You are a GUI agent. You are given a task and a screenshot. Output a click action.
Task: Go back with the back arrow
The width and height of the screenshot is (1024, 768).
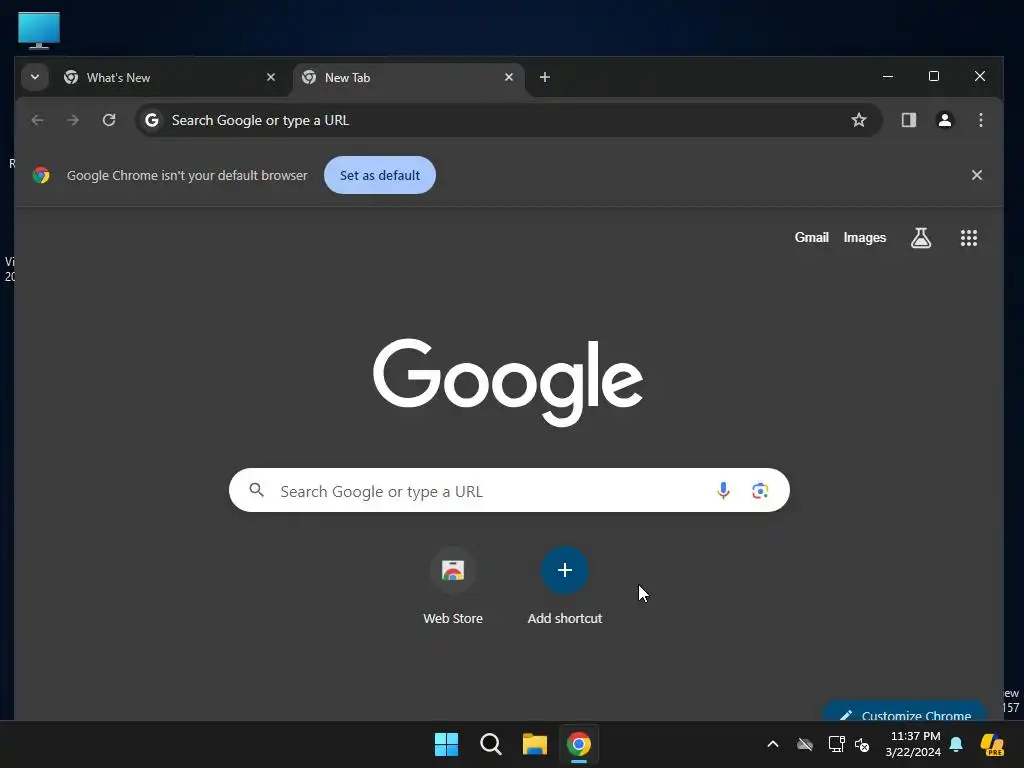37,120
